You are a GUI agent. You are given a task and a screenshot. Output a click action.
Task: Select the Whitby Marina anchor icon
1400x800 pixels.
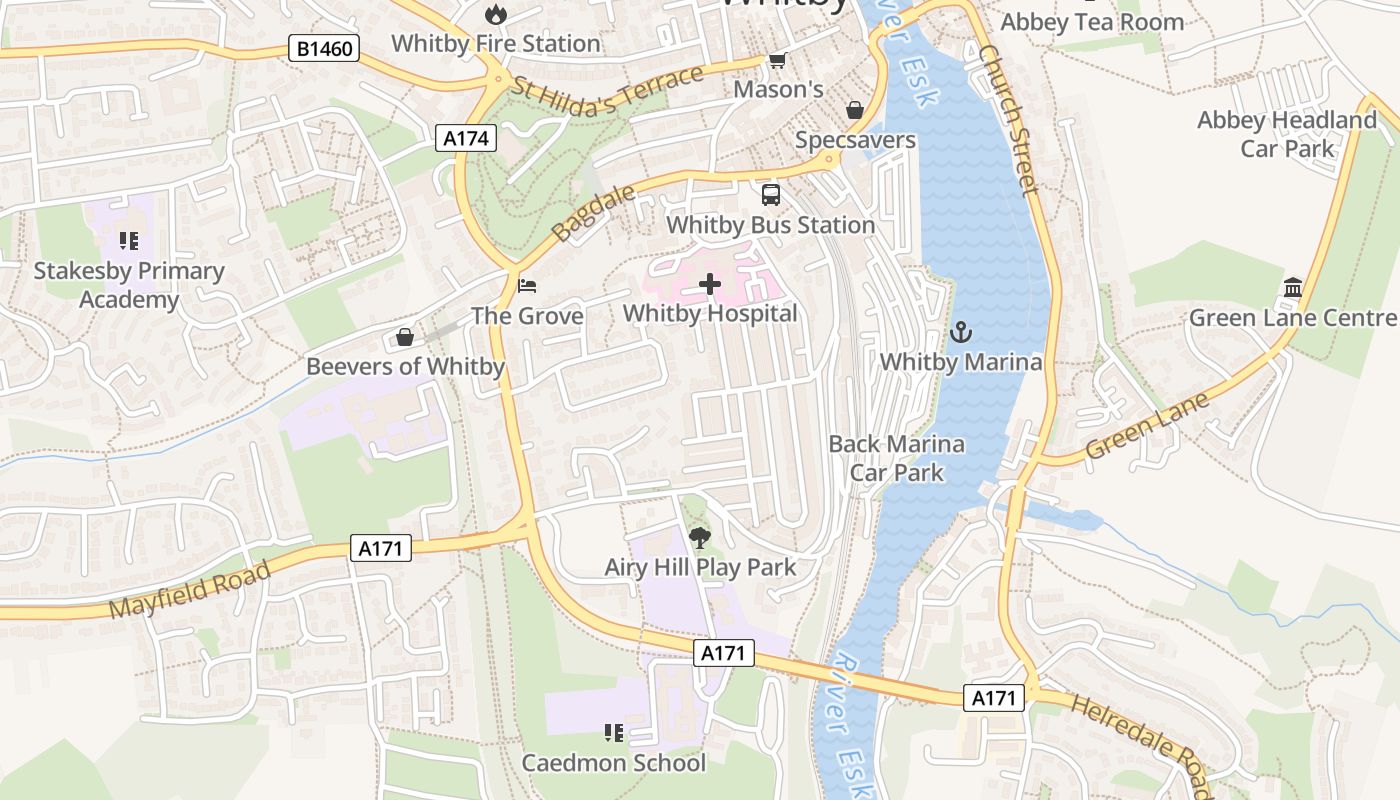[x=961, y=332]
